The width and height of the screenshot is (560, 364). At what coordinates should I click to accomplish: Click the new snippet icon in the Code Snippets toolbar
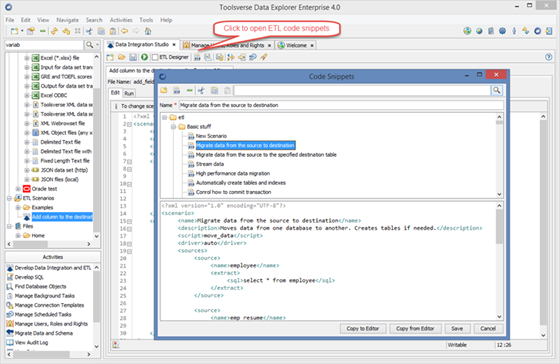tap(176, 90)
